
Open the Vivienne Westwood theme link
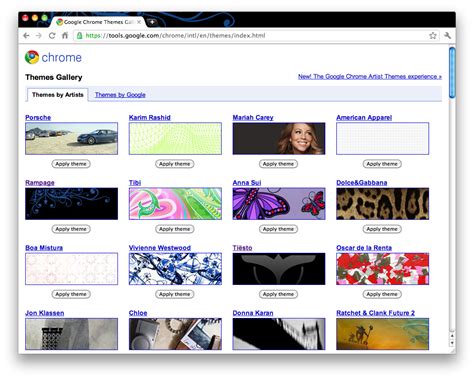point(160,248)
